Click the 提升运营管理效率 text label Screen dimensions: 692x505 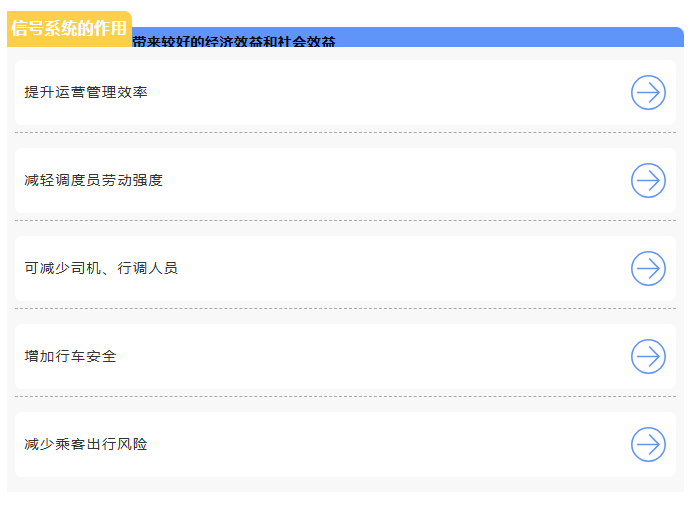[86, 92]
